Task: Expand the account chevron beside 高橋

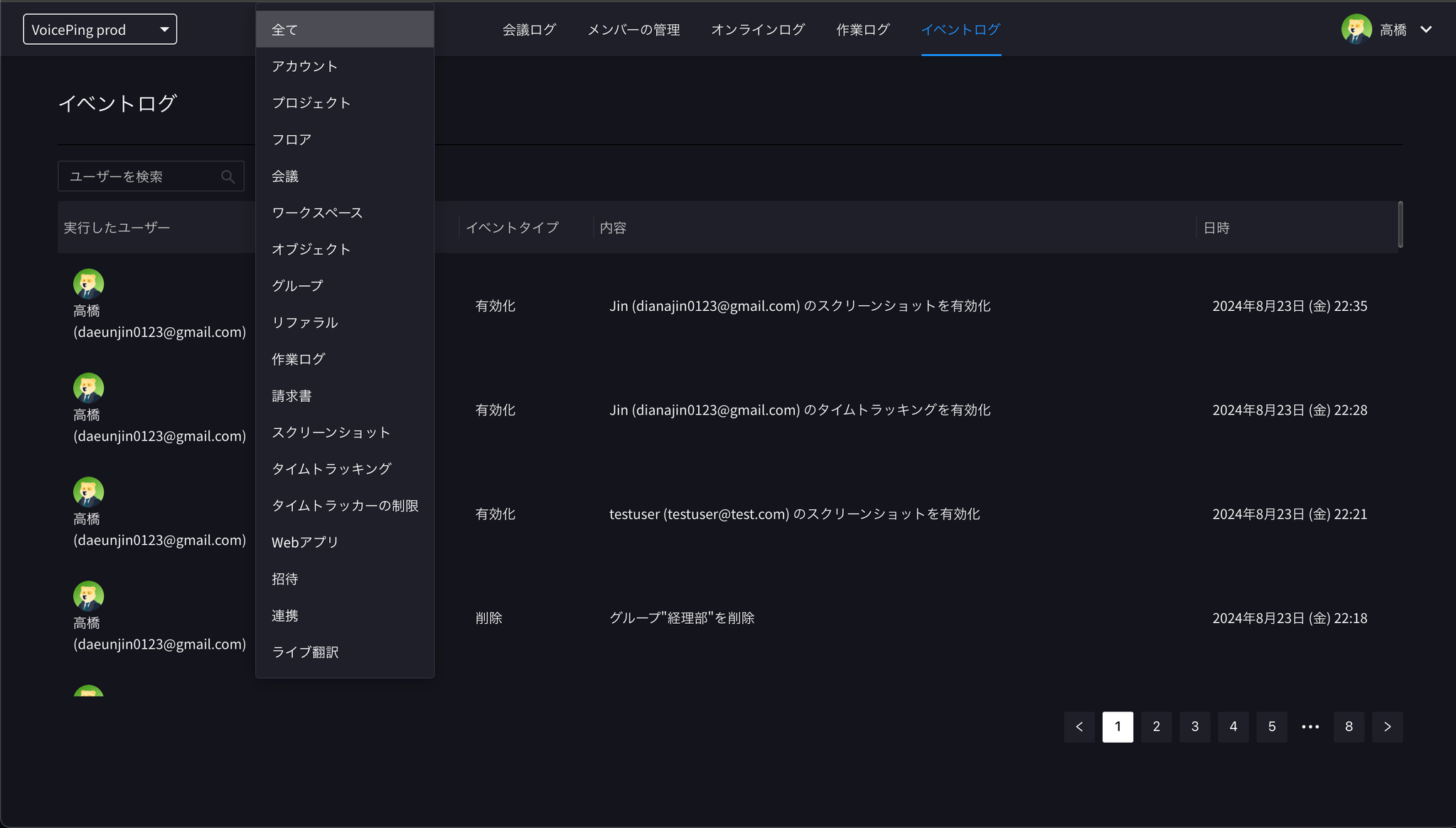Action: [1427, 29]
